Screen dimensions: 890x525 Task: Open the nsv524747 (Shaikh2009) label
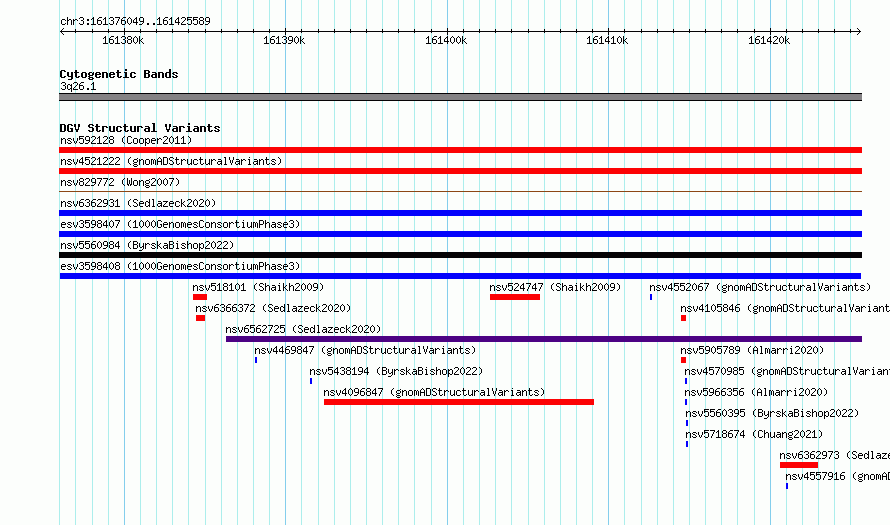coord(555,287)
